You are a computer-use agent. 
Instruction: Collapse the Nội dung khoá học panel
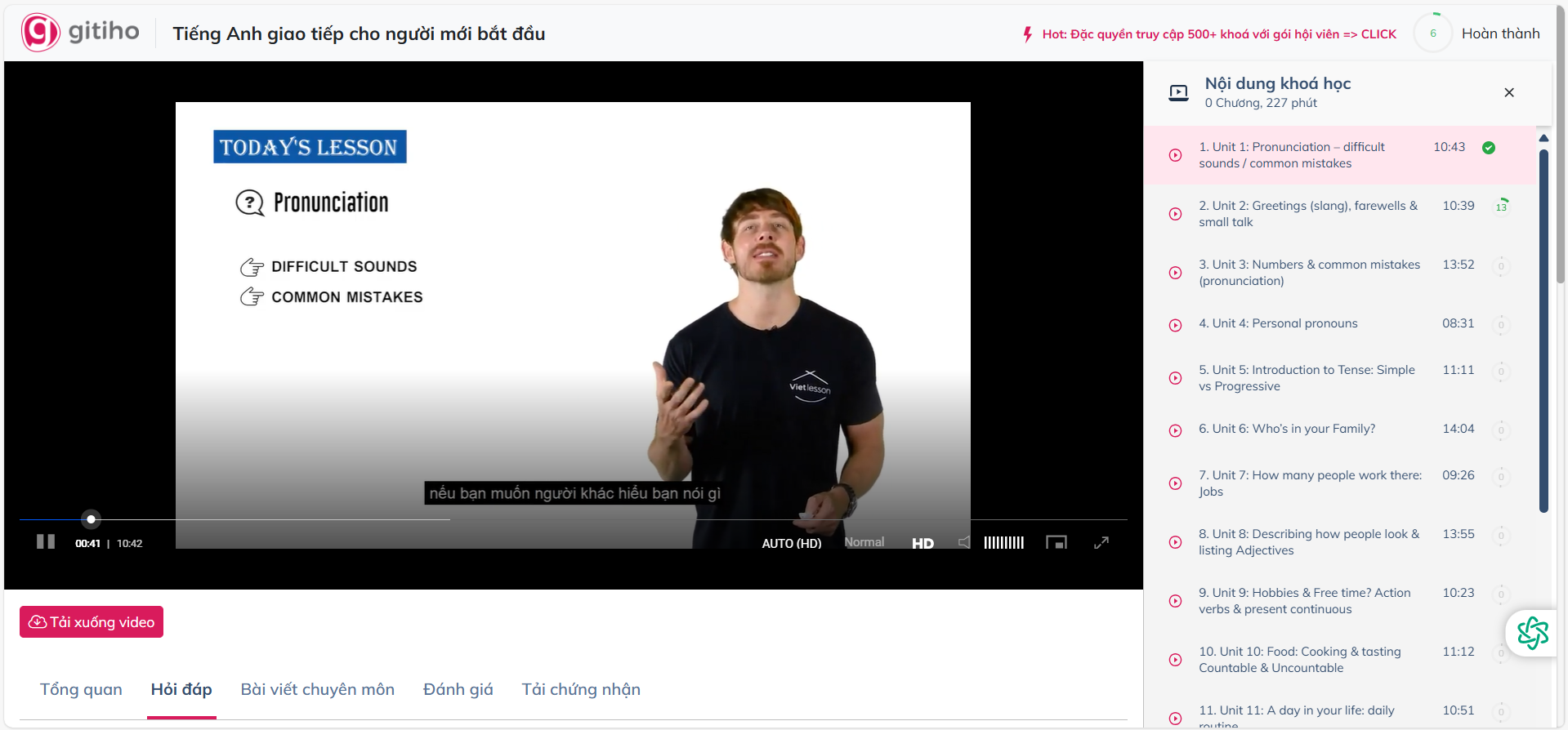(x=1508, y=92)
